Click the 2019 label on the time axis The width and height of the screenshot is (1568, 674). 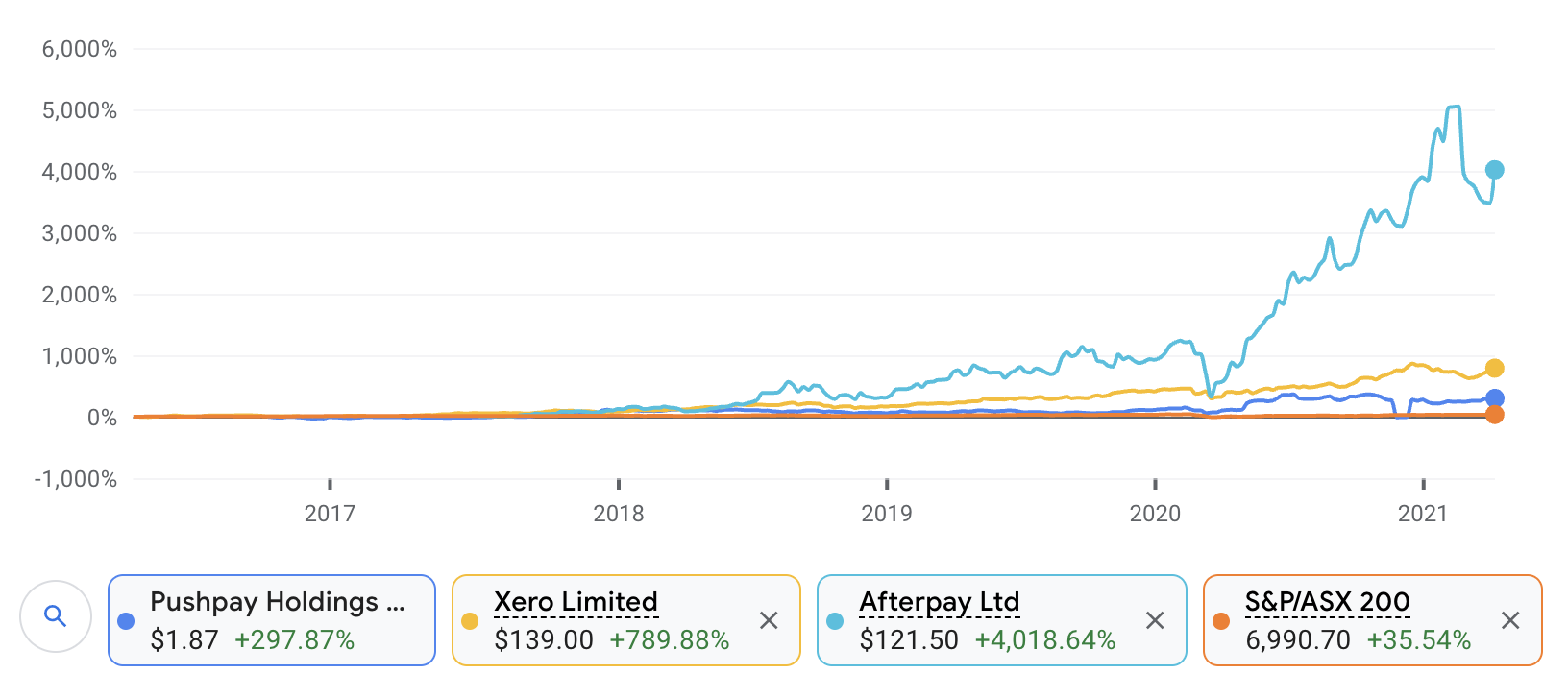pyautogui.click(x=886, y=514)
